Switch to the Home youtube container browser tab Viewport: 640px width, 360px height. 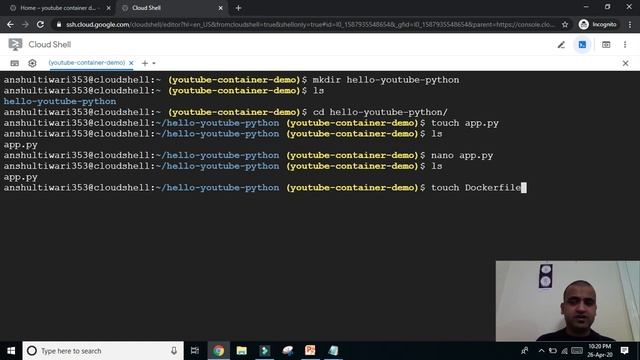click(x=57, y=8)
